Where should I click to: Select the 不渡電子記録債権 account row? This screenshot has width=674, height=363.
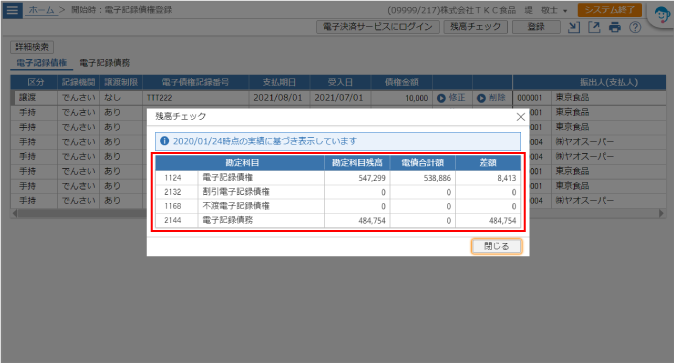(x=338, y=206)
